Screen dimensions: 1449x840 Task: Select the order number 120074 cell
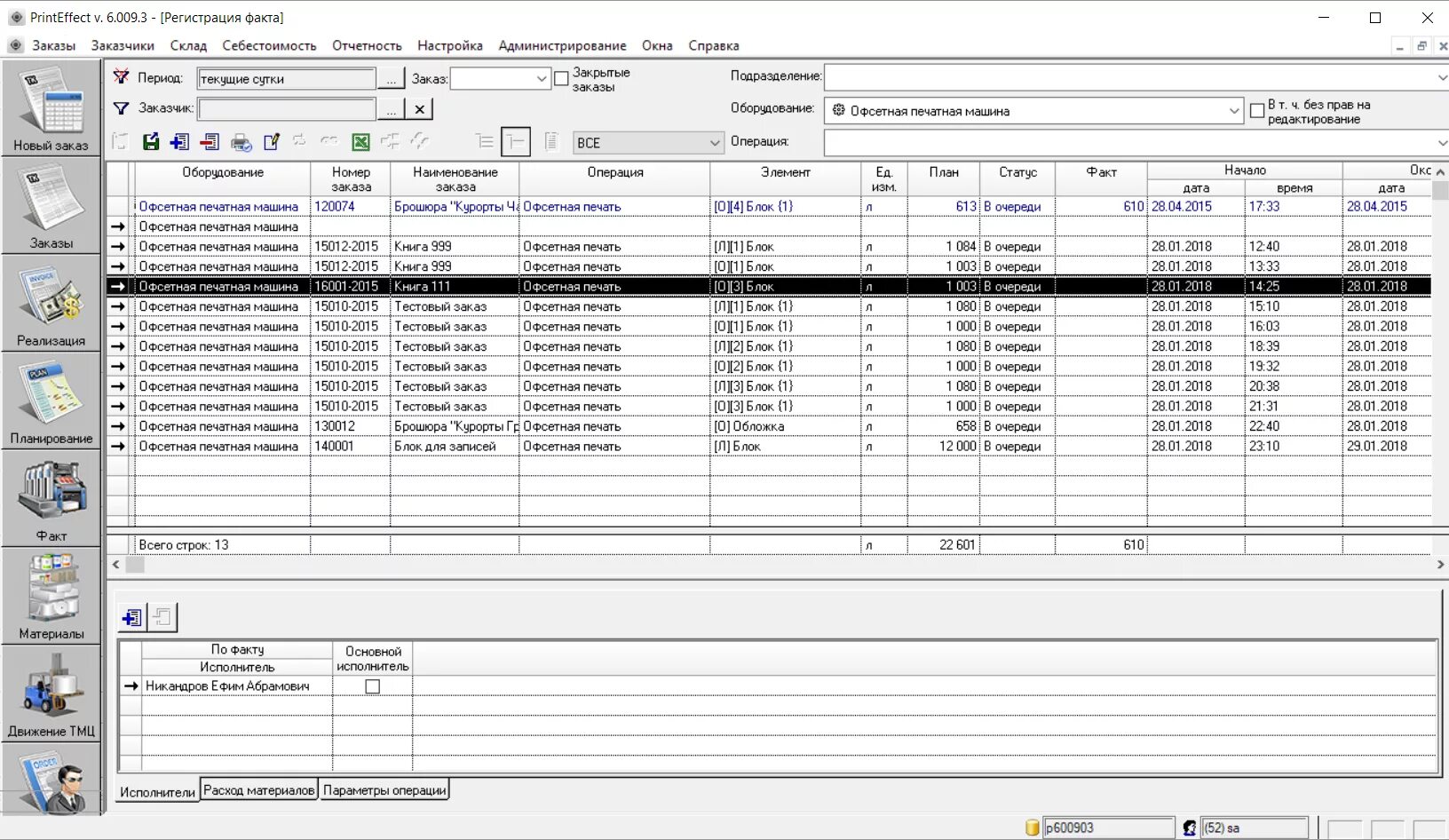coord(351,207)
